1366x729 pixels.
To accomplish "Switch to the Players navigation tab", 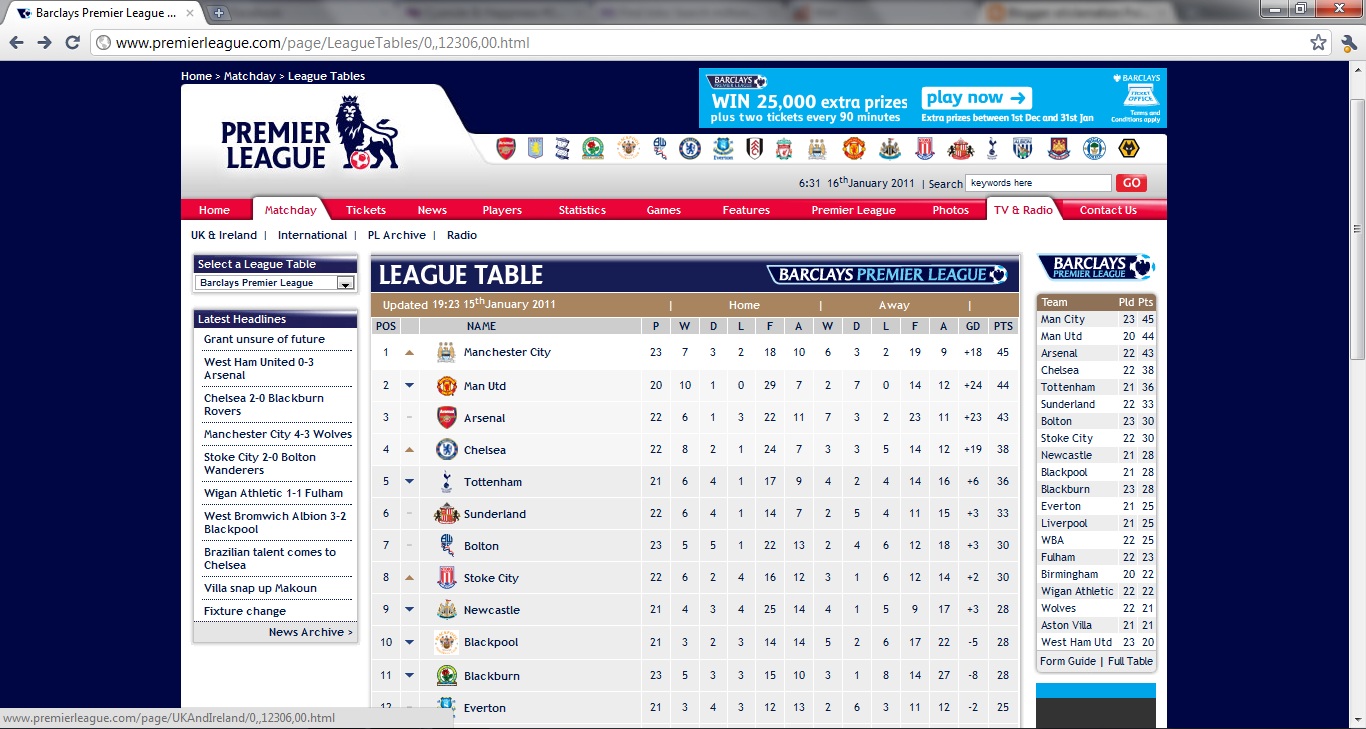I will click(x=502, y=210).
